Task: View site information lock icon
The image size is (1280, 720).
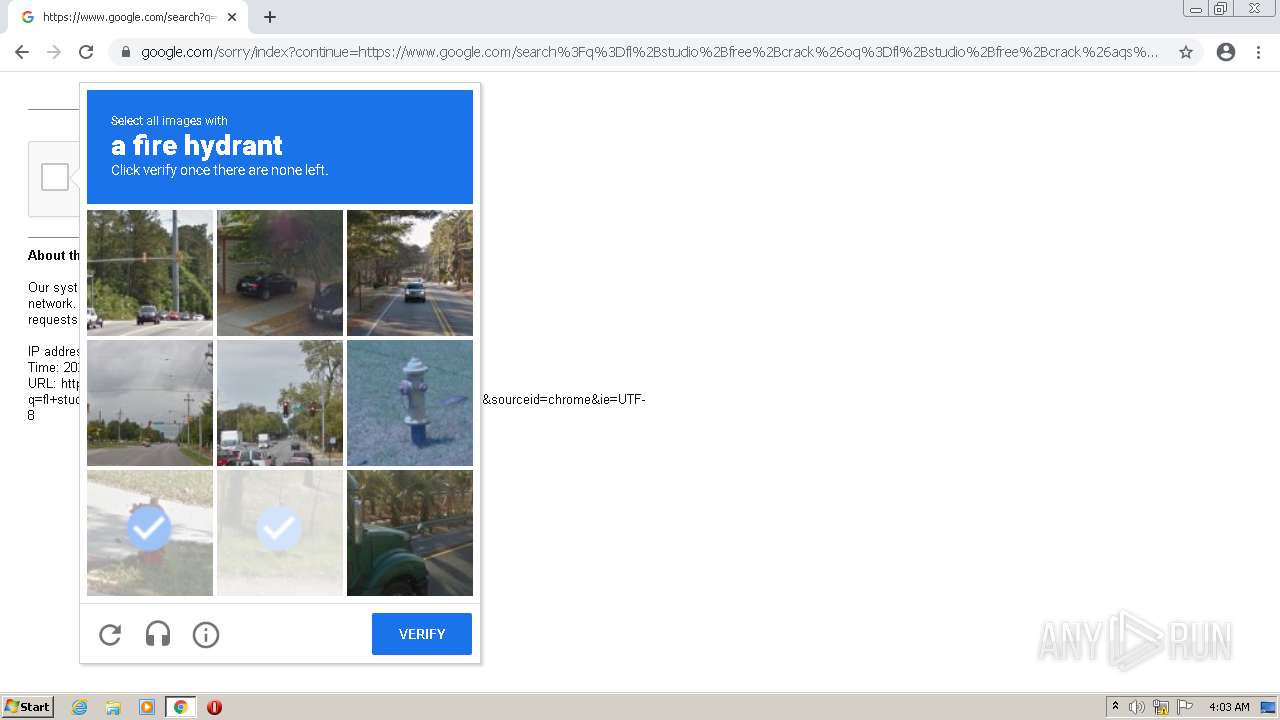Action: [x=126, y=52]
